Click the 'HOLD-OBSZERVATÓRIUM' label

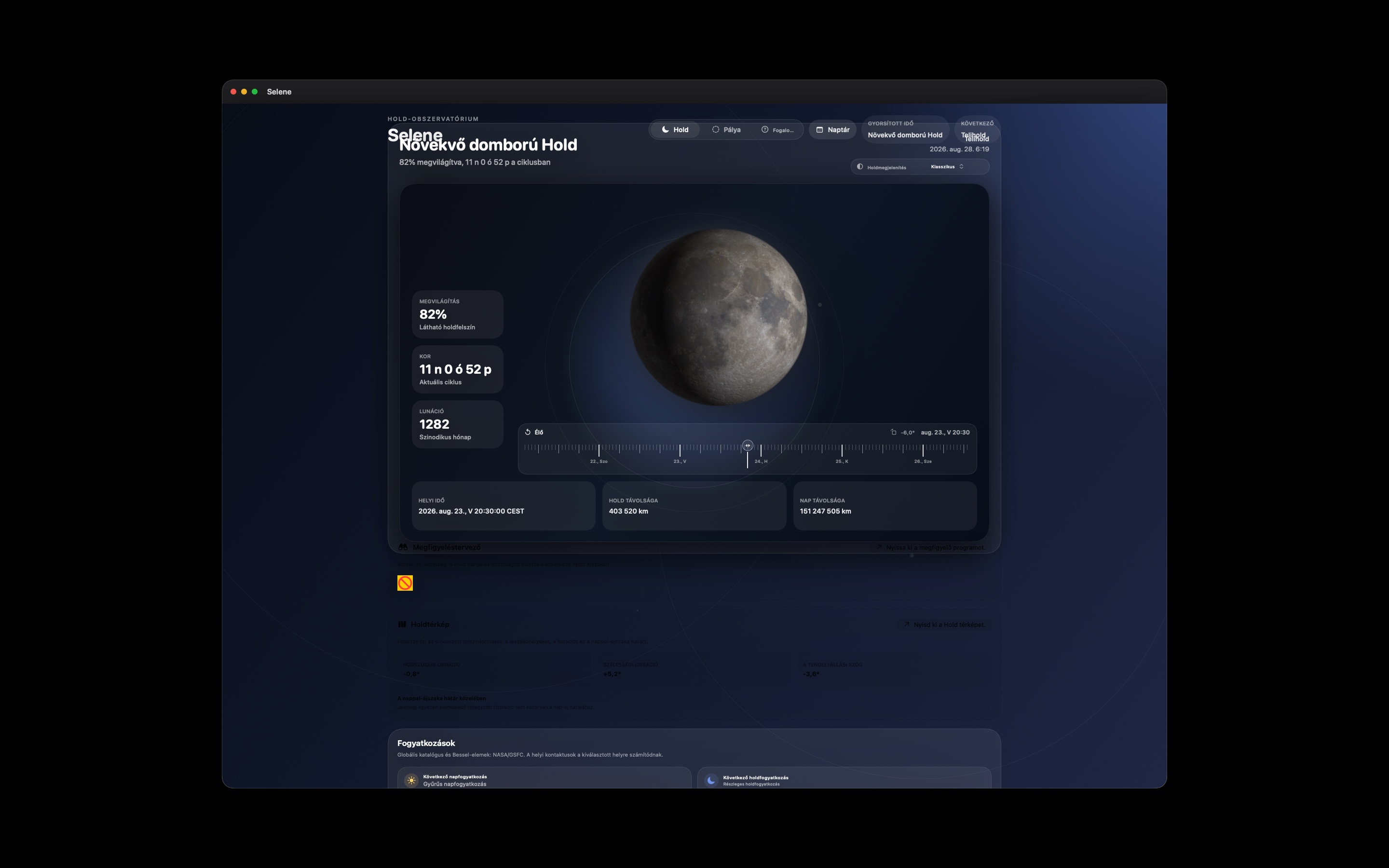pos(433,119)
